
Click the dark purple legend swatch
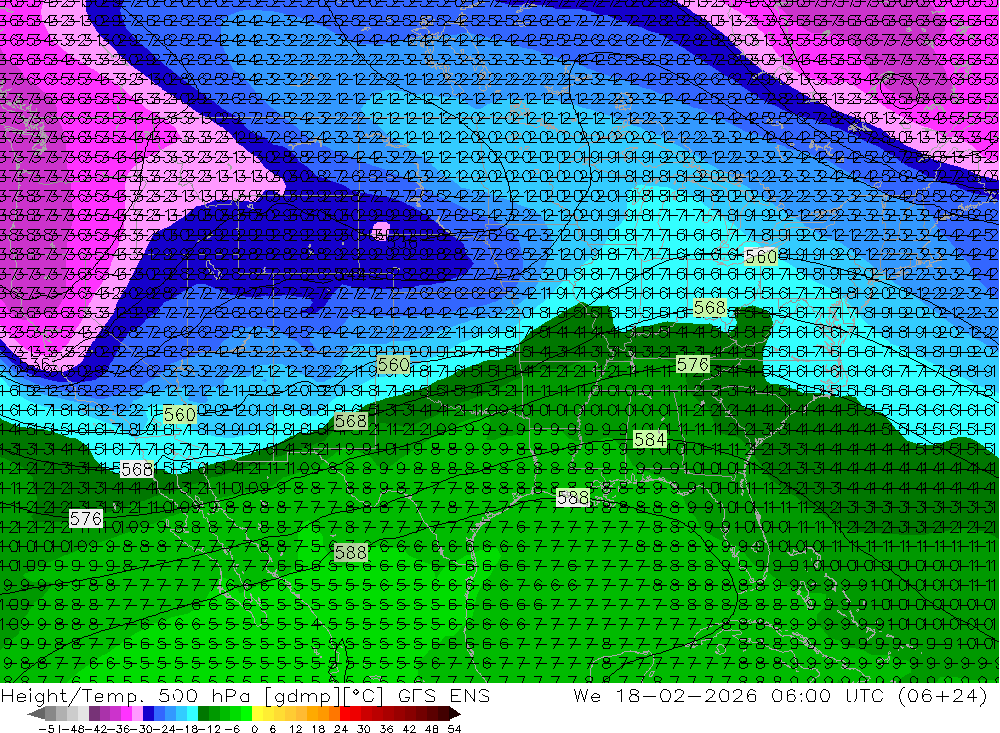pyautogui.click(x=94, y=714)
